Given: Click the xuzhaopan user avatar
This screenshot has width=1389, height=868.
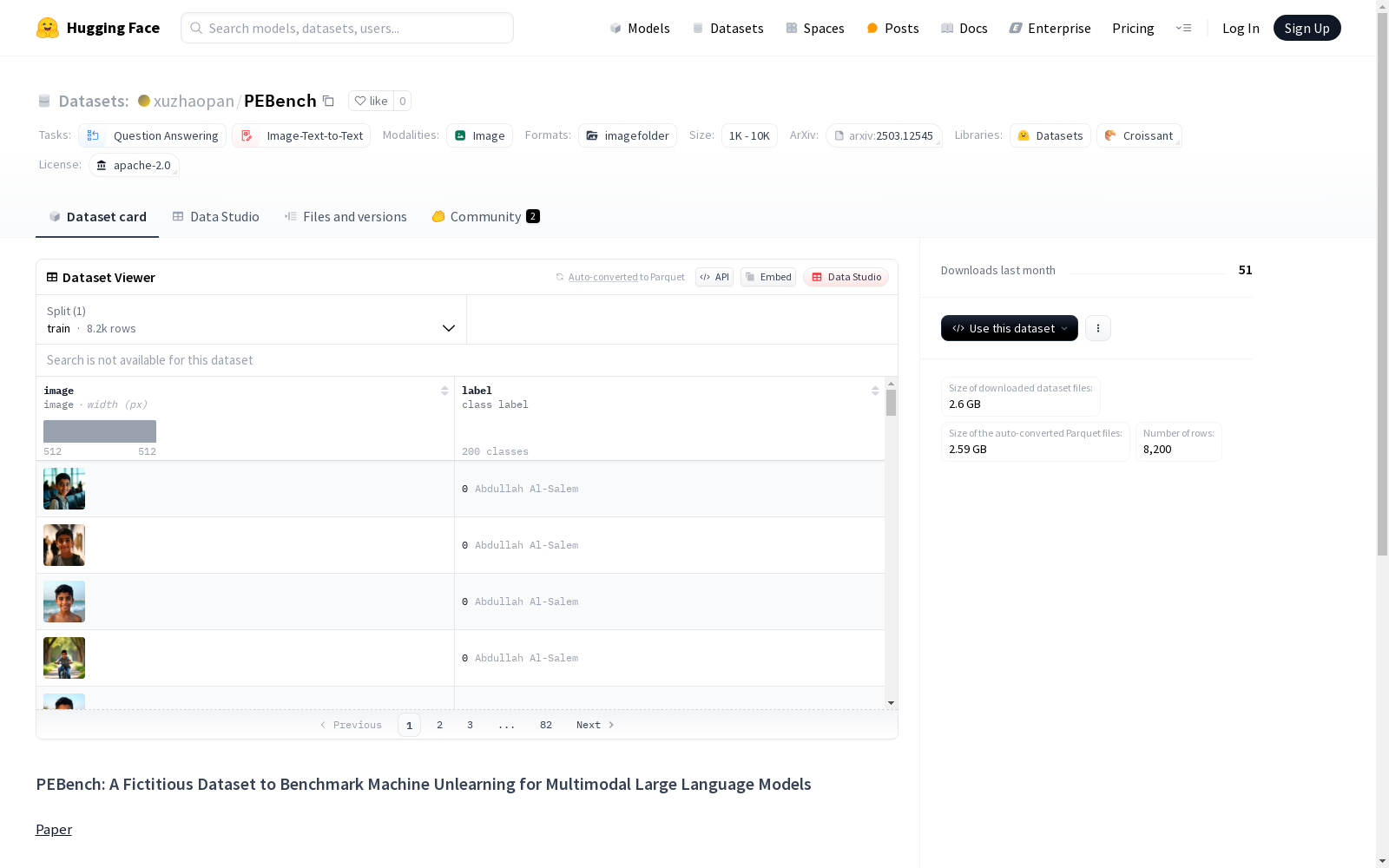Looking at the screenshot, I should pyautogui.click(x=144, y=101).
